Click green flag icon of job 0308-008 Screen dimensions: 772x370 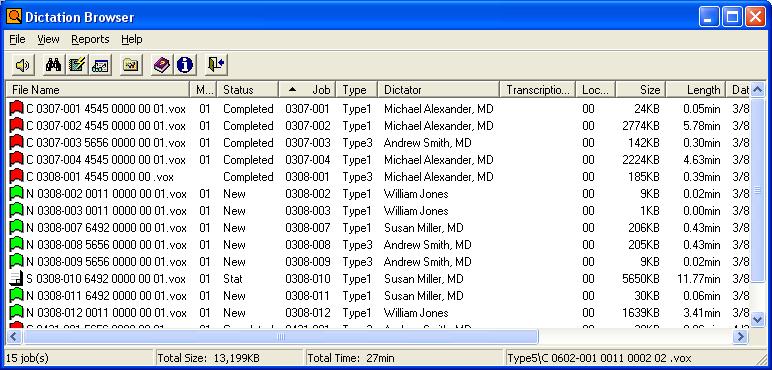(17, 245)
